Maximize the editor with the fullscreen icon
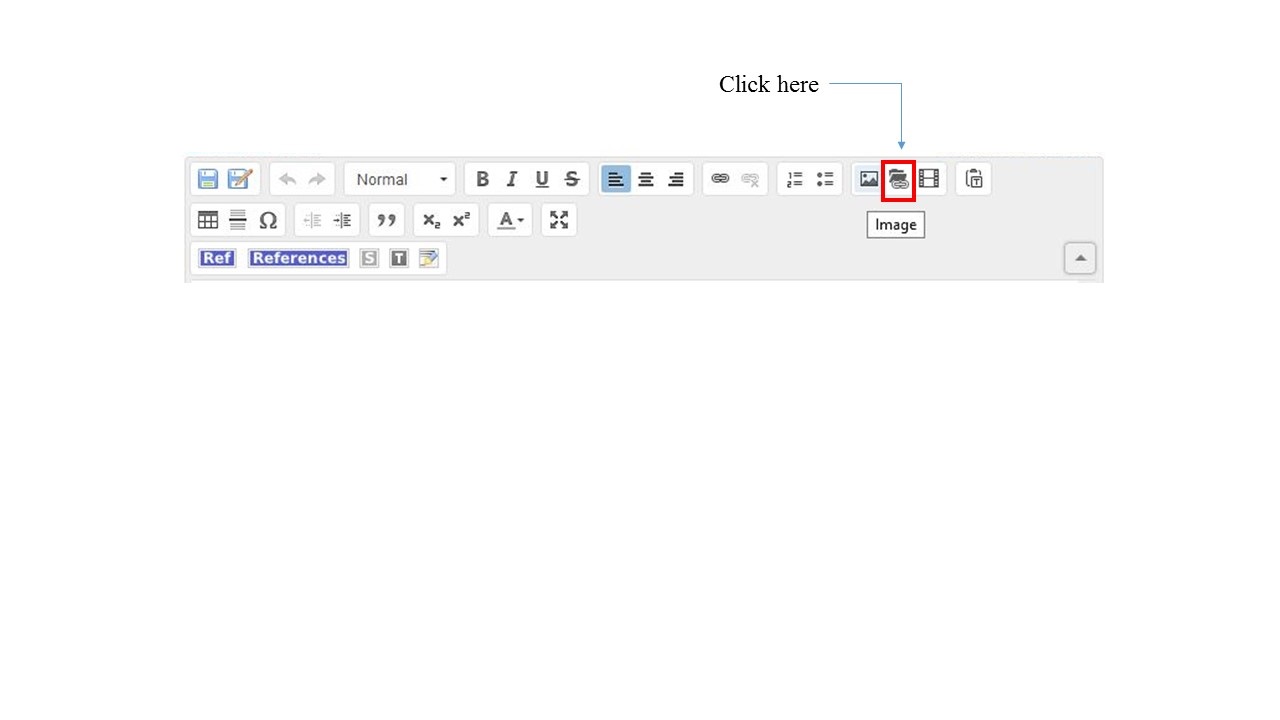The width and height of the screenshot is (1280, 720). click(559, 220)
